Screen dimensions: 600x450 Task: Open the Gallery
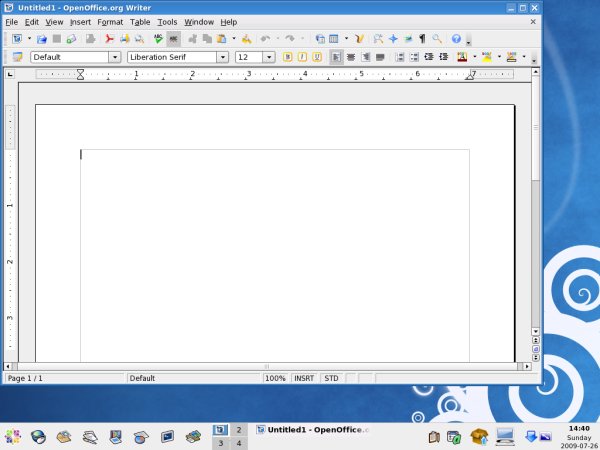click(408, 39)
